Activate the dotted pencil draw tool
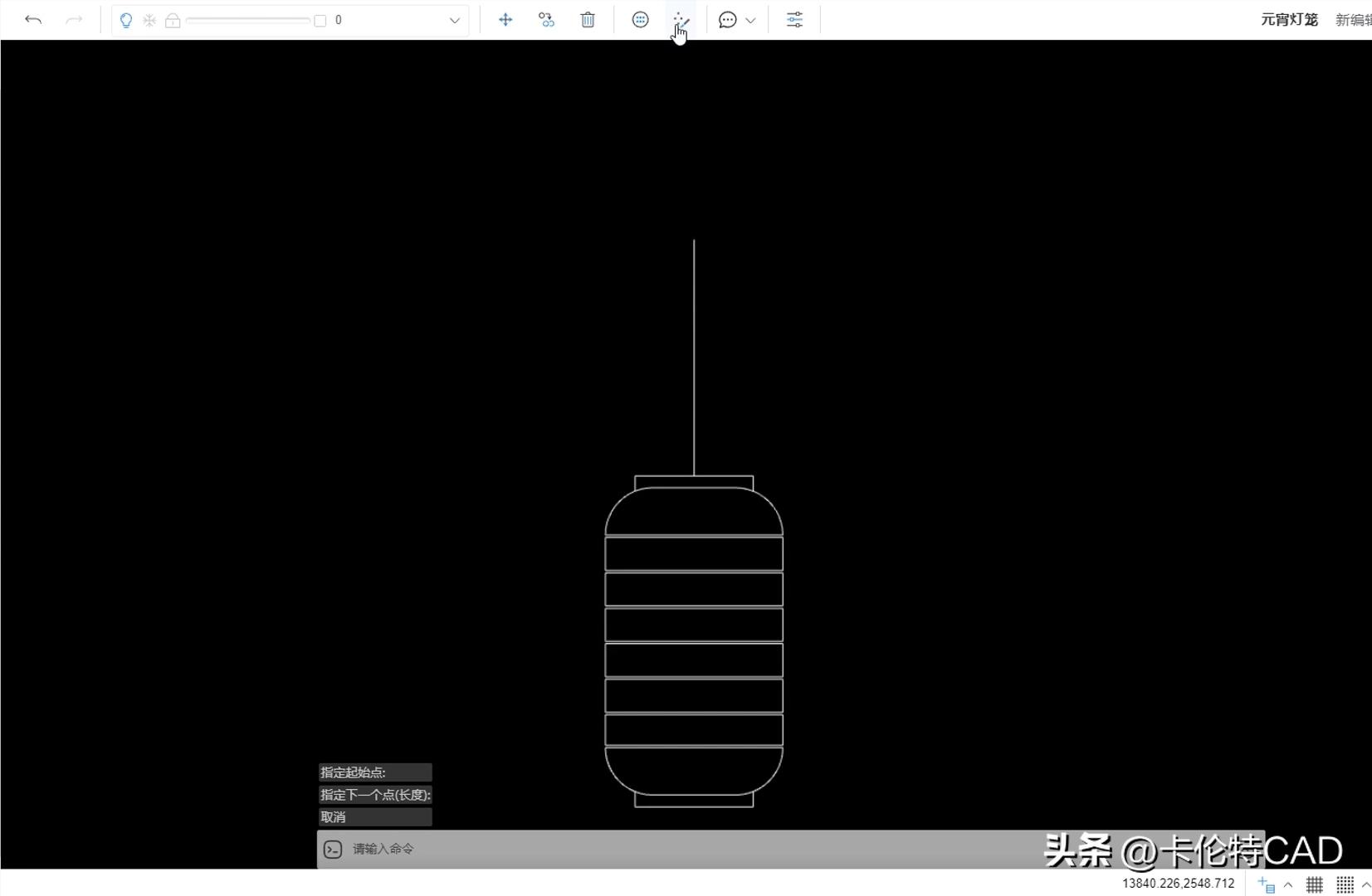Image resolution: width=1372 pixels, height=896 pixels. pyautogui.click(x=681, y=20)
